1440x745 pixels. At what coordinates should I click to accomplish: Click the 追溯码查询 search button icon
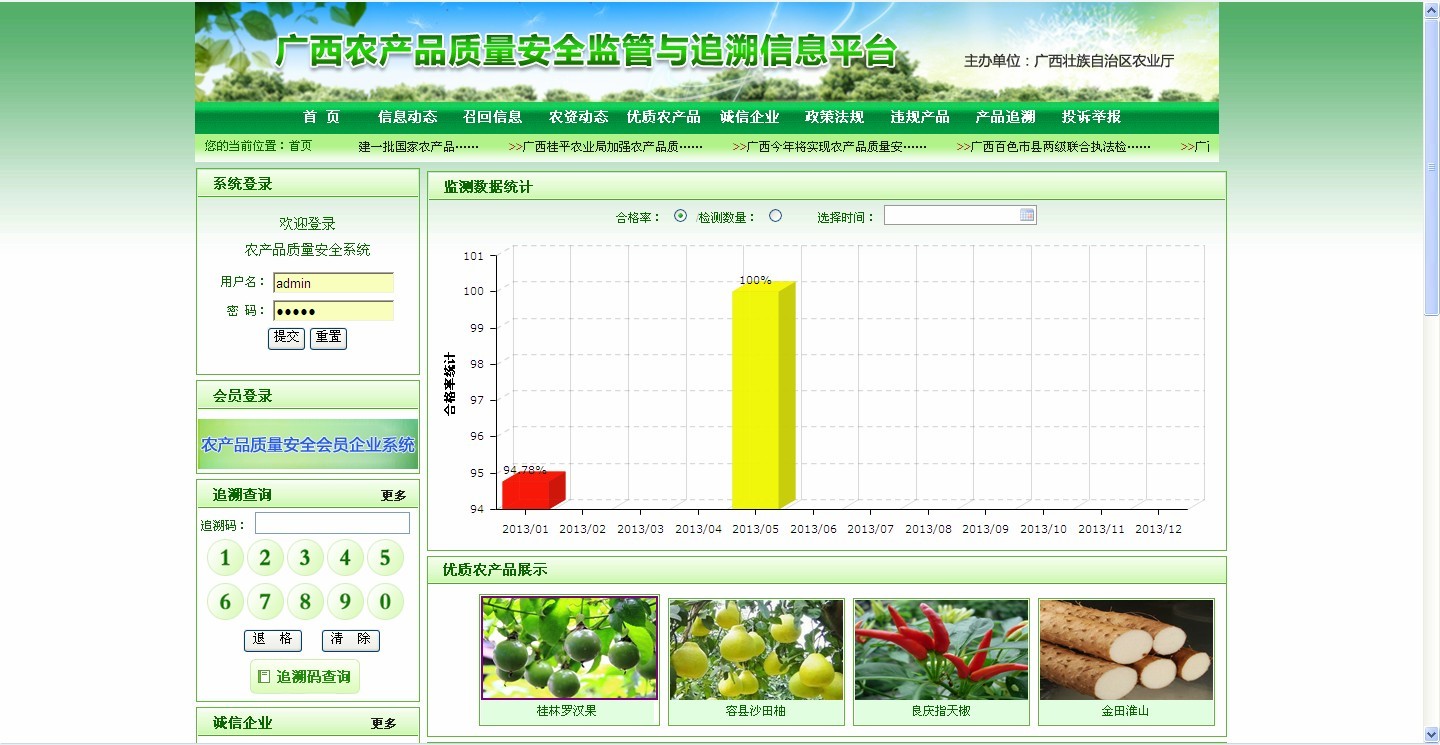coord(263,676)
